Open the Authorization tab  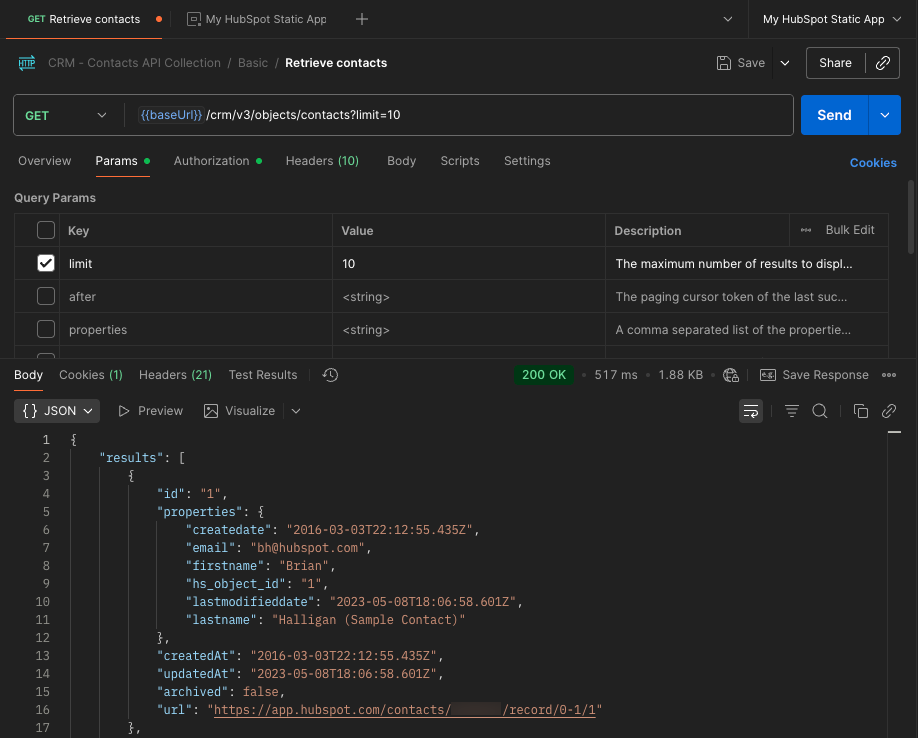[217, 161]
